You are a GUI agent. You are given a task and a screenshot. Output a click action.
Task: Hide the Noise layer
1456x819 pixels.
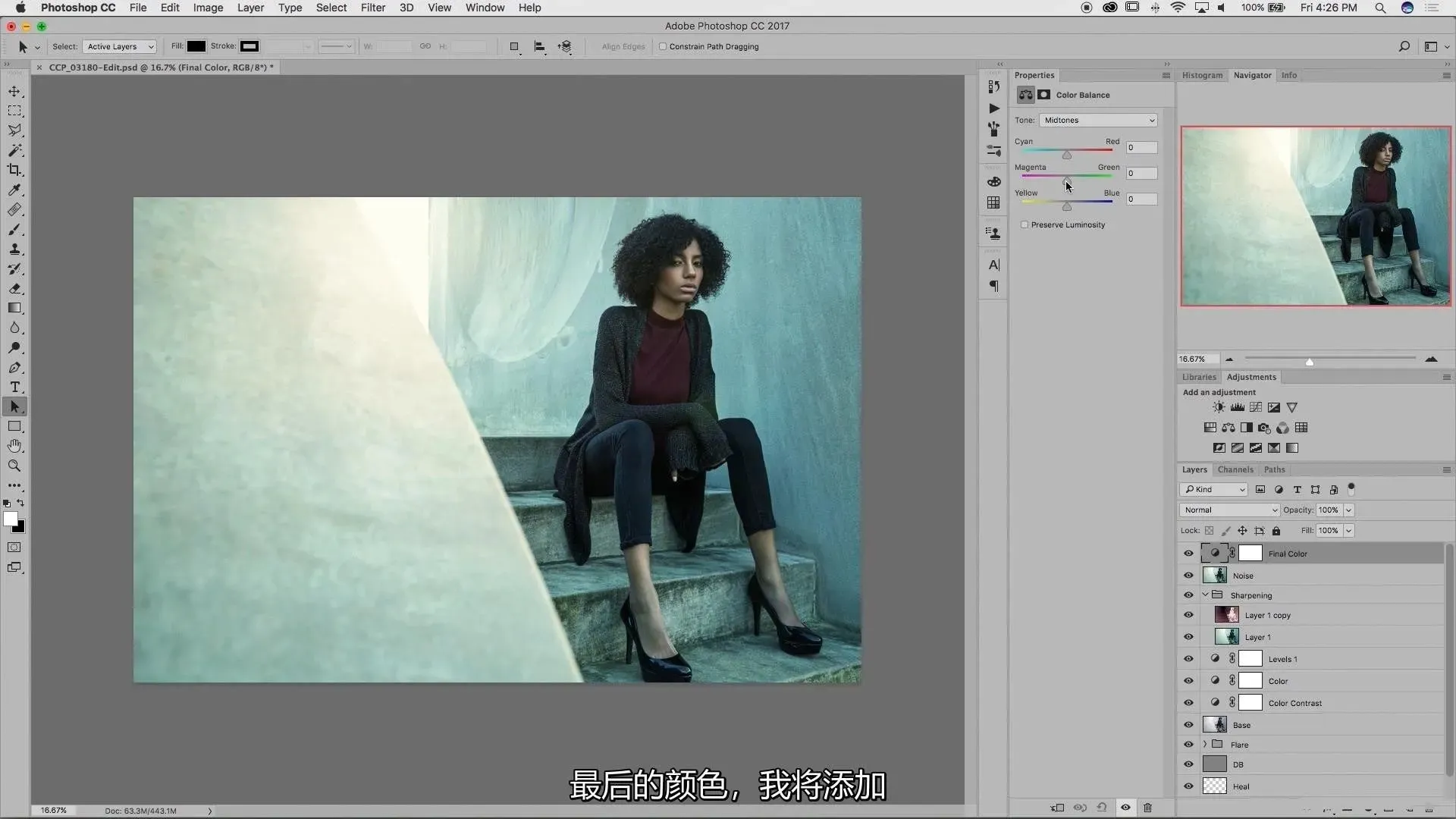(1188, 576)
